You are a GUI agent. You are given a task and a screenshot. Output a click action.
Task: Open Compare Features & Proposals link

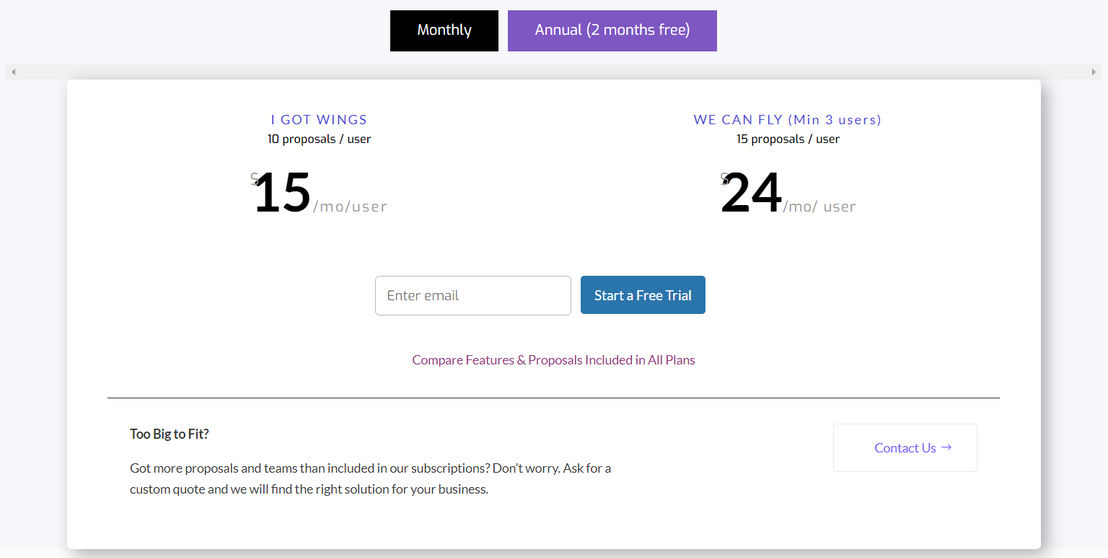[553, 360]
